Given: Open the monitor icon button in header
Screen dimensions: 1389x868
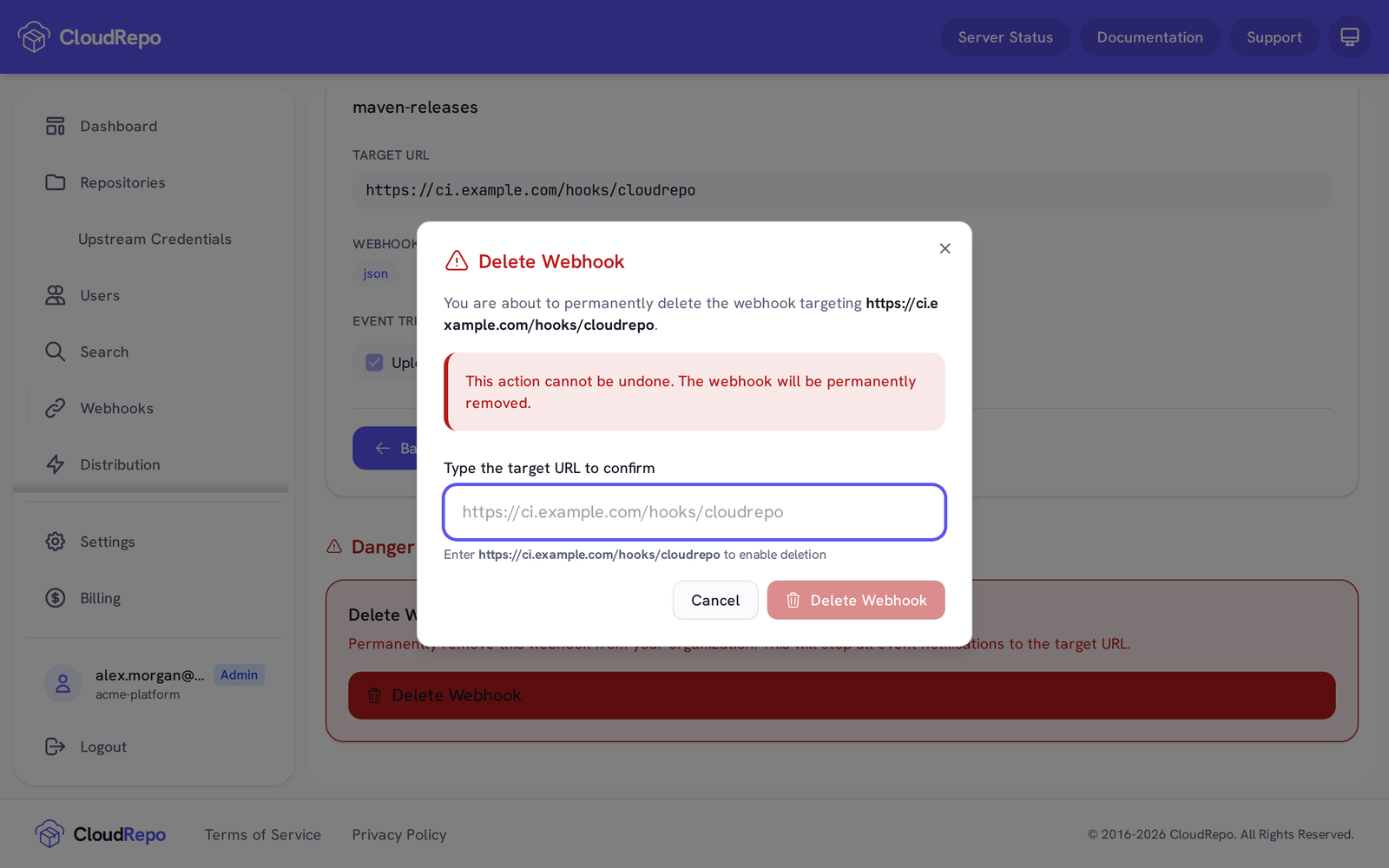Looking at the screenshot, I should pyautogui.click(x=1350, y=37).
